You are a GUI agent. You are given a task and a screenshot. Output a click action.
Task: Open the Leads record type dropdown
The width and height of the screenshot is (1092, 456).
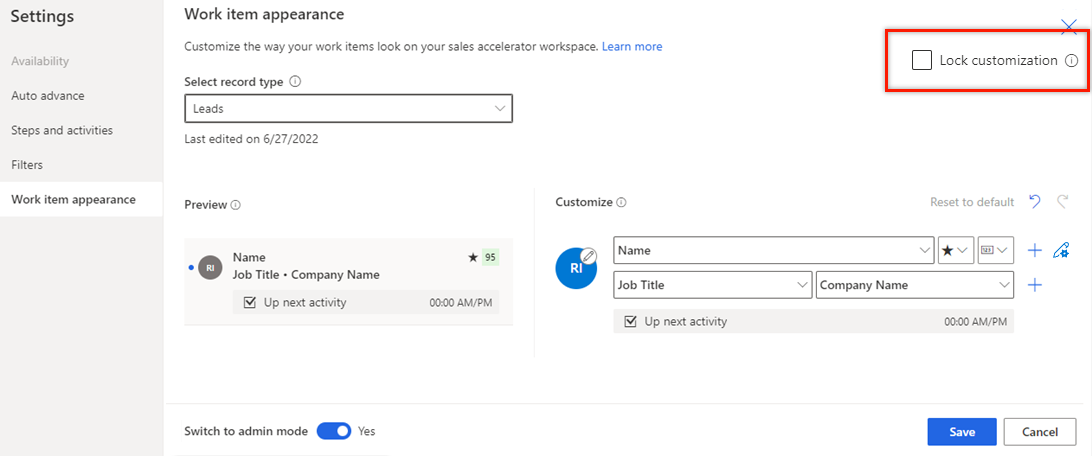click(x=348, y=109)
